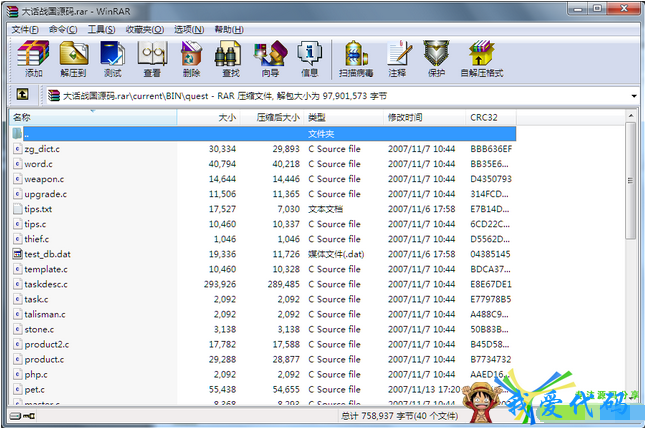645x428 pixels.
Task: Expand the archive path dropdown arrow
Action: (633, 96)
